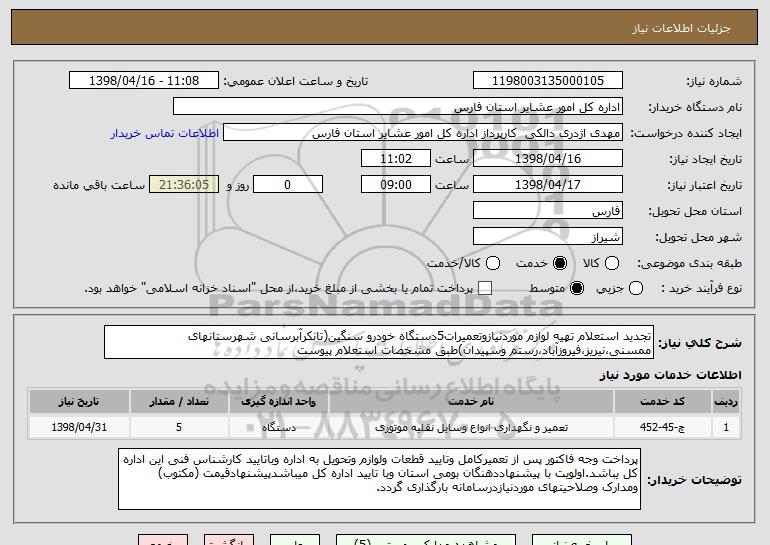Click the کد خدمت column header
This screenshot has height=545, width=770.
pos(662,402)
